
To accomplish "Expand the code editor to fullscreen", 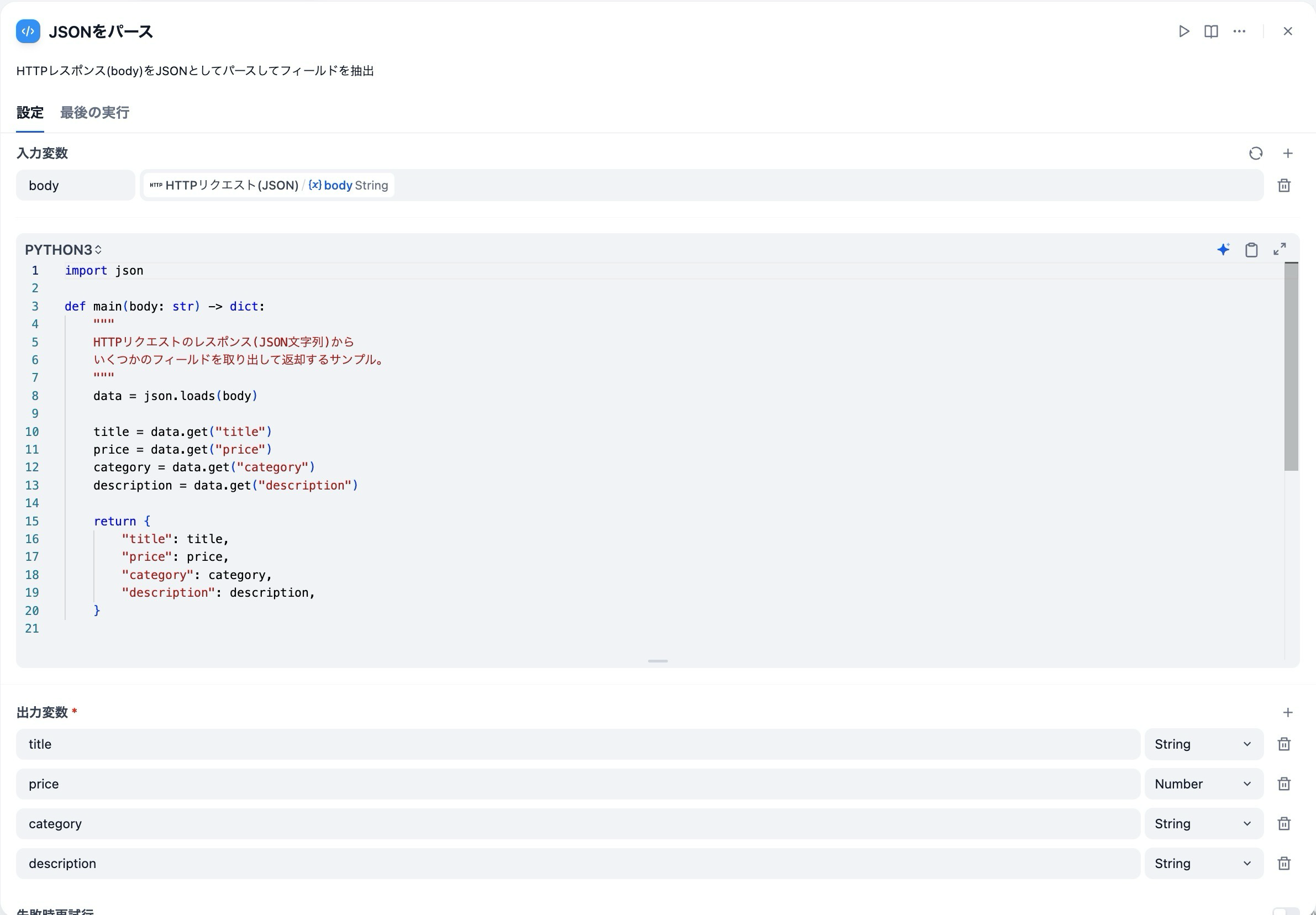I will pyautogui.click(x=1280, y=249).
